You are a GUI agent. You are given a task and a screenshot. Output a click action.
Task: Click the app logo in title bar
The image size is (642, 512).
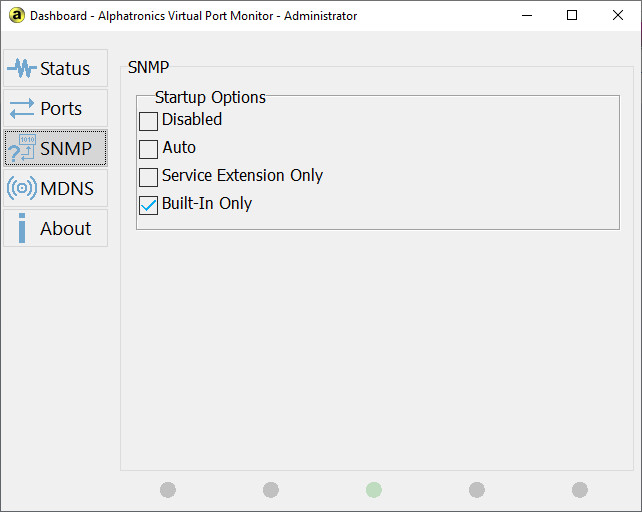click(16, 15)
